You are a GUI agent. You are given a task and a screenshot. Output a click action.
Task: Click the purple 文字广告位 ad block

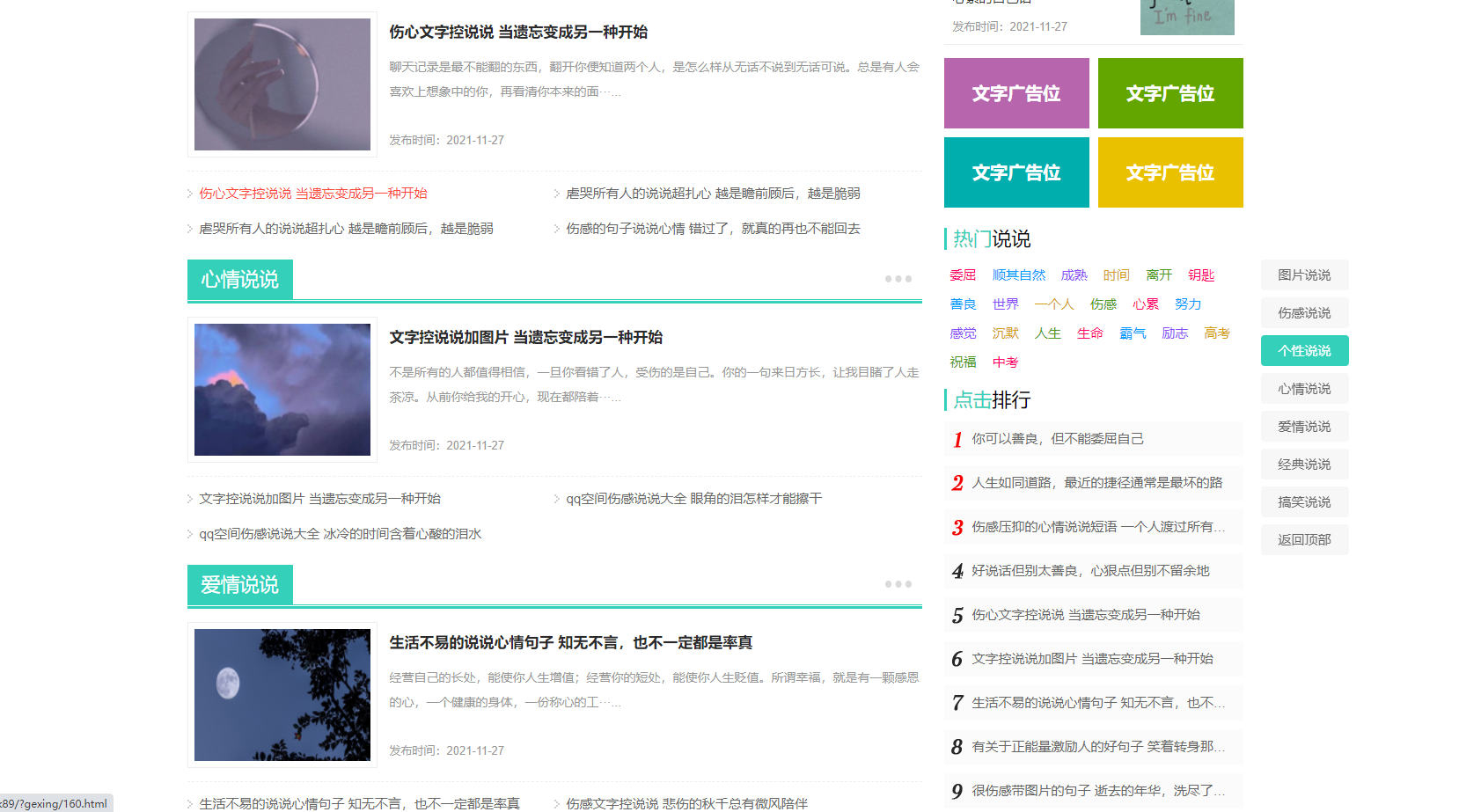tap(1016, 93)
